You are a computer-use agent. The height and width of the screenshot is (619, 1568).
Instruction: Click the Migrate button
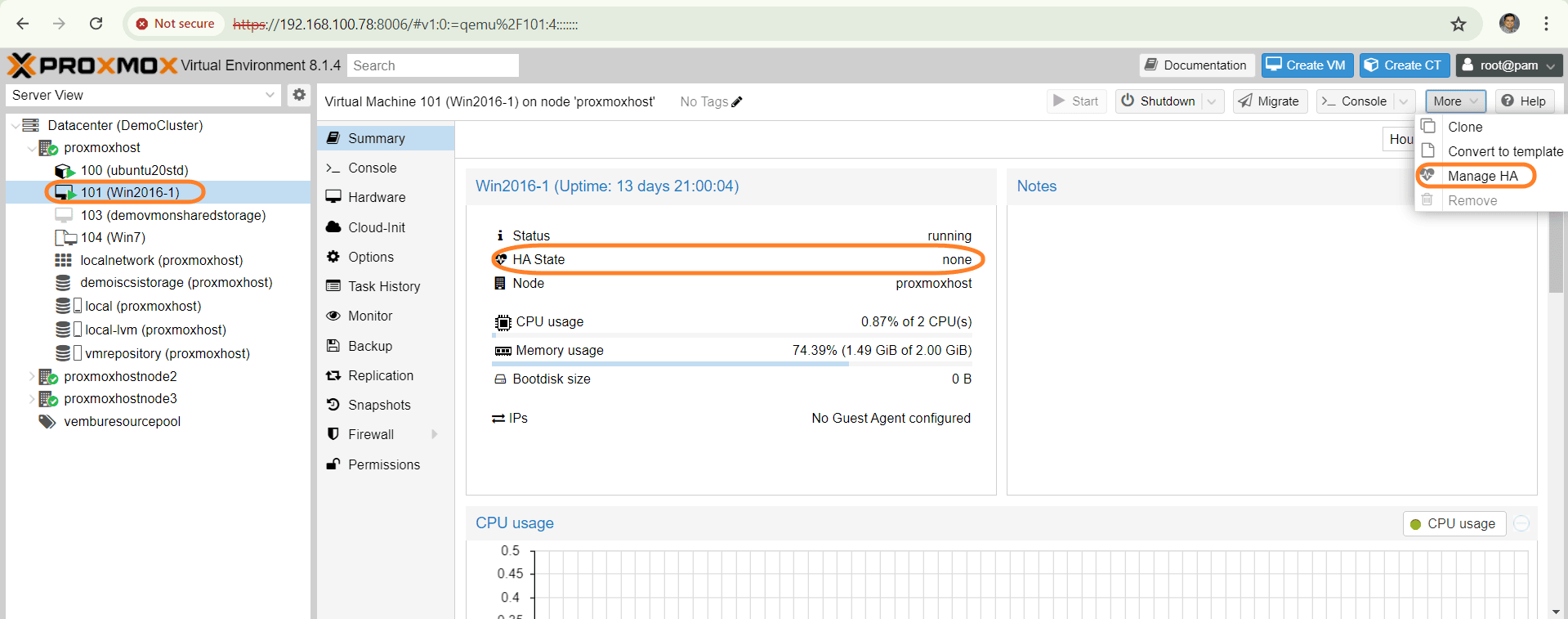pyautogui.click(x=1270, y=101)
